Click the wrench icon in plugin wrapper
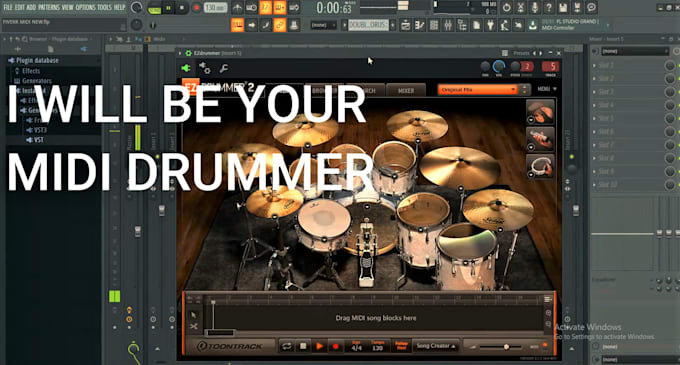Viewport: 680px width, 365px height. click(x=224, y=68)
